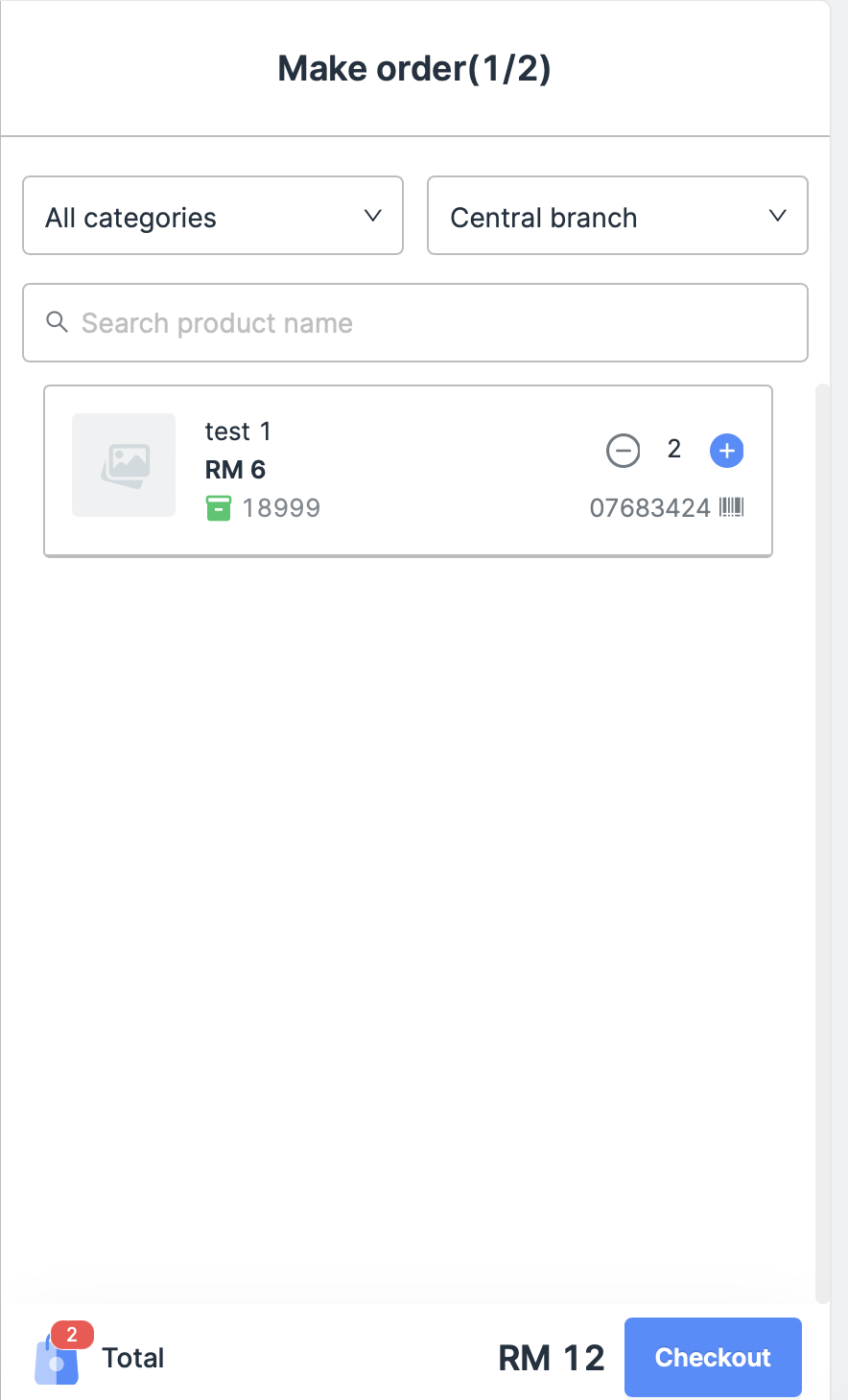Click the test 1 product name

(x=238, y=432)
